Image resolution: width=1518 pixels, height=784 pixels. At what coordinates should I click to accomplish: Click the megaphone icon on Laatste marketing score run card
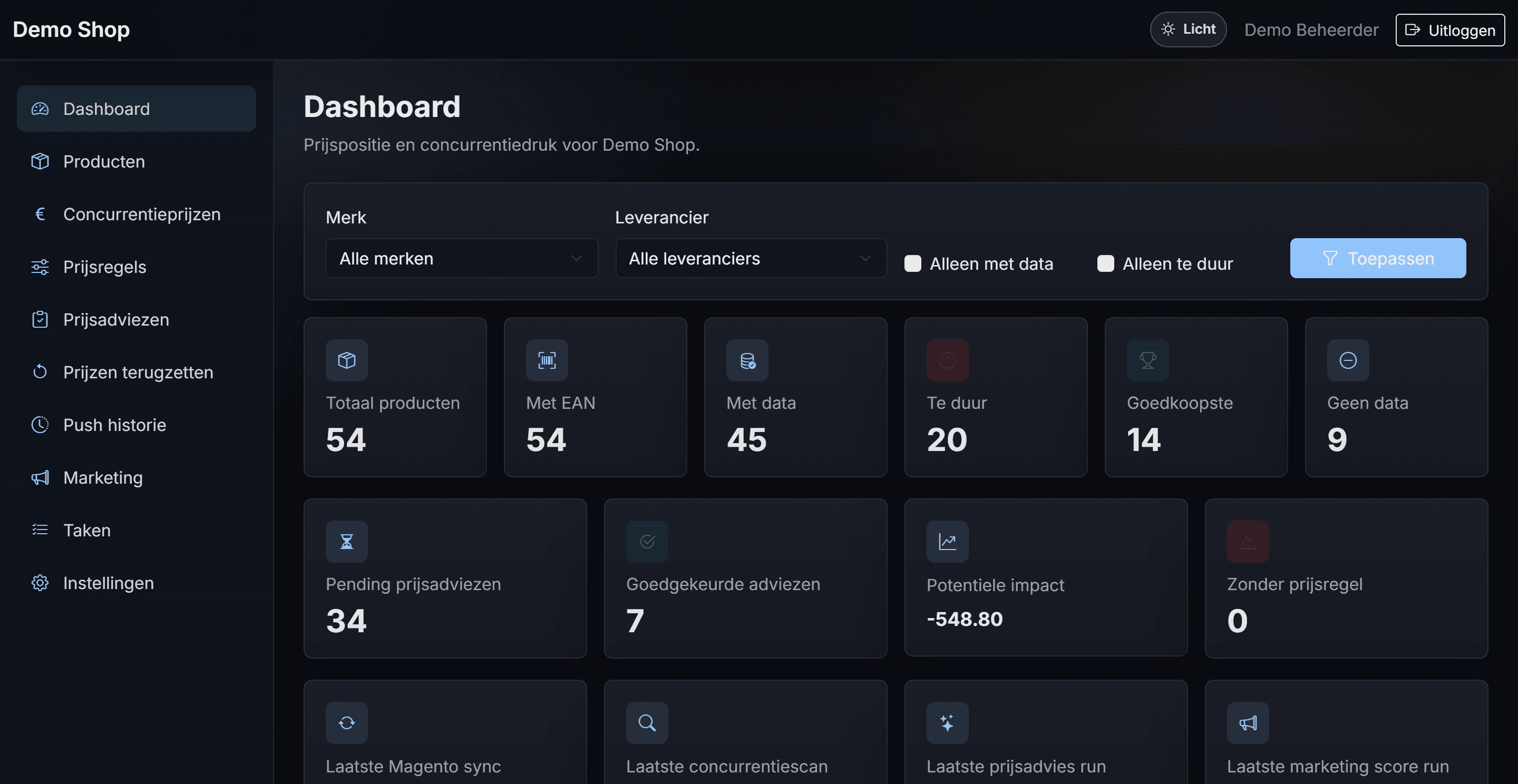[x=1248, y=723]
